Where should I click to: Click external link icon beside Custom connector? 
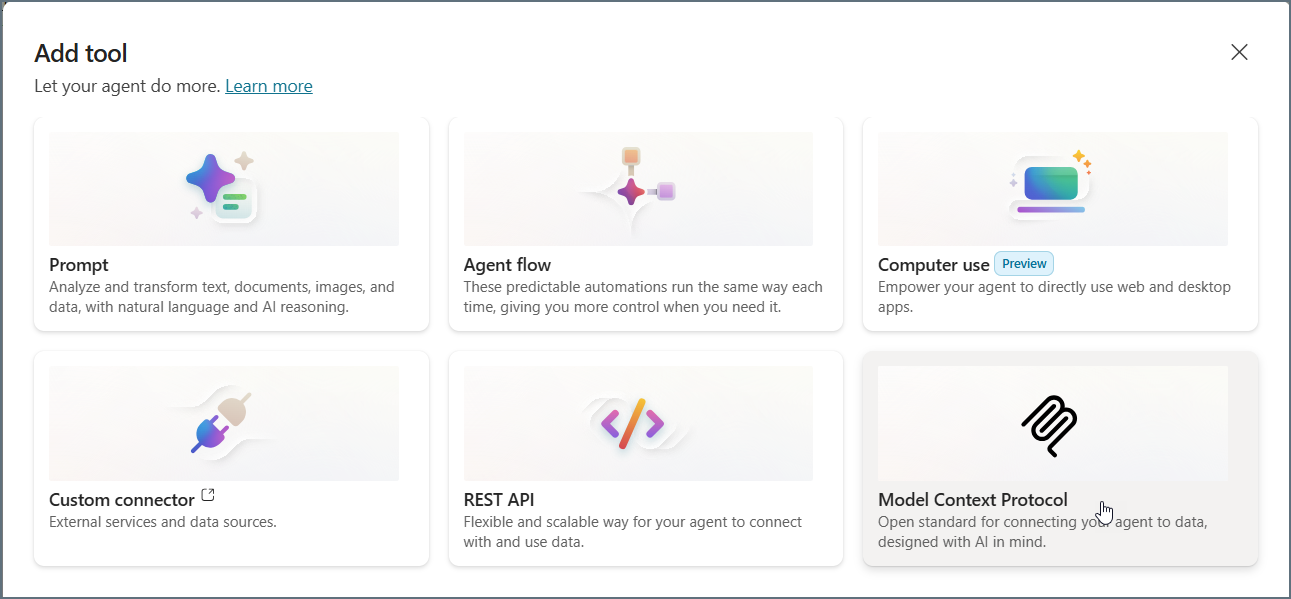(208, 495)
